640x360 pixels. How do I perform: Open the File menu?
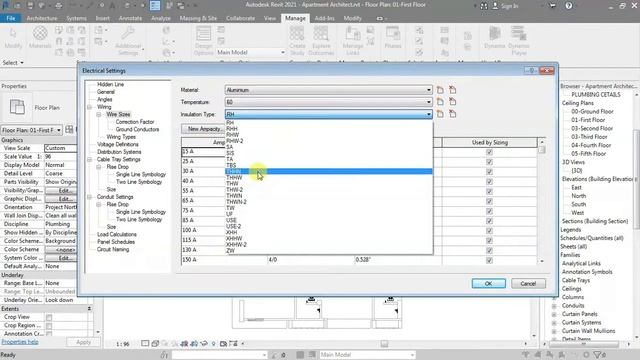[x=11, y=18]
